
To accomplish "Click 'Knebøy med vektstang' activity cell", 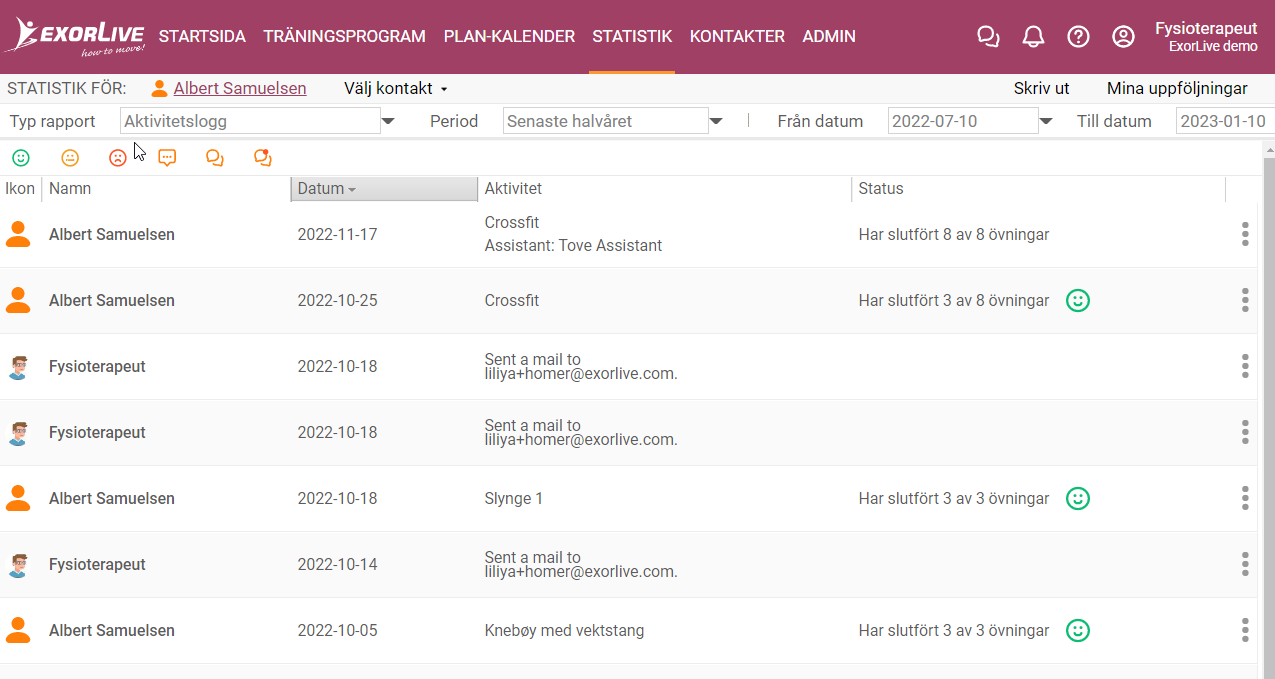I will (564, 630).
